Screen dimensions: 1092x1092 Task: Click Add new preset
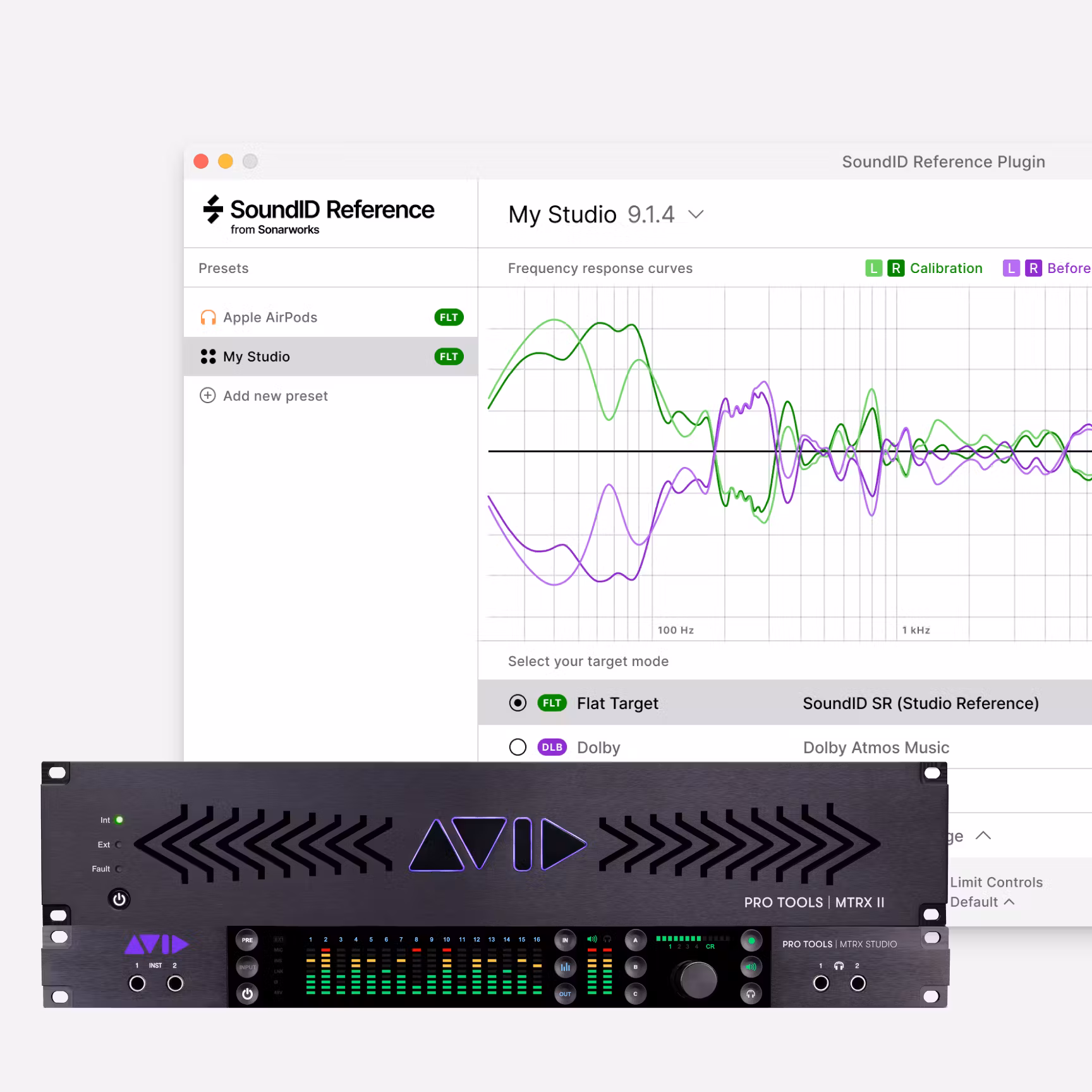pos(275,395)
